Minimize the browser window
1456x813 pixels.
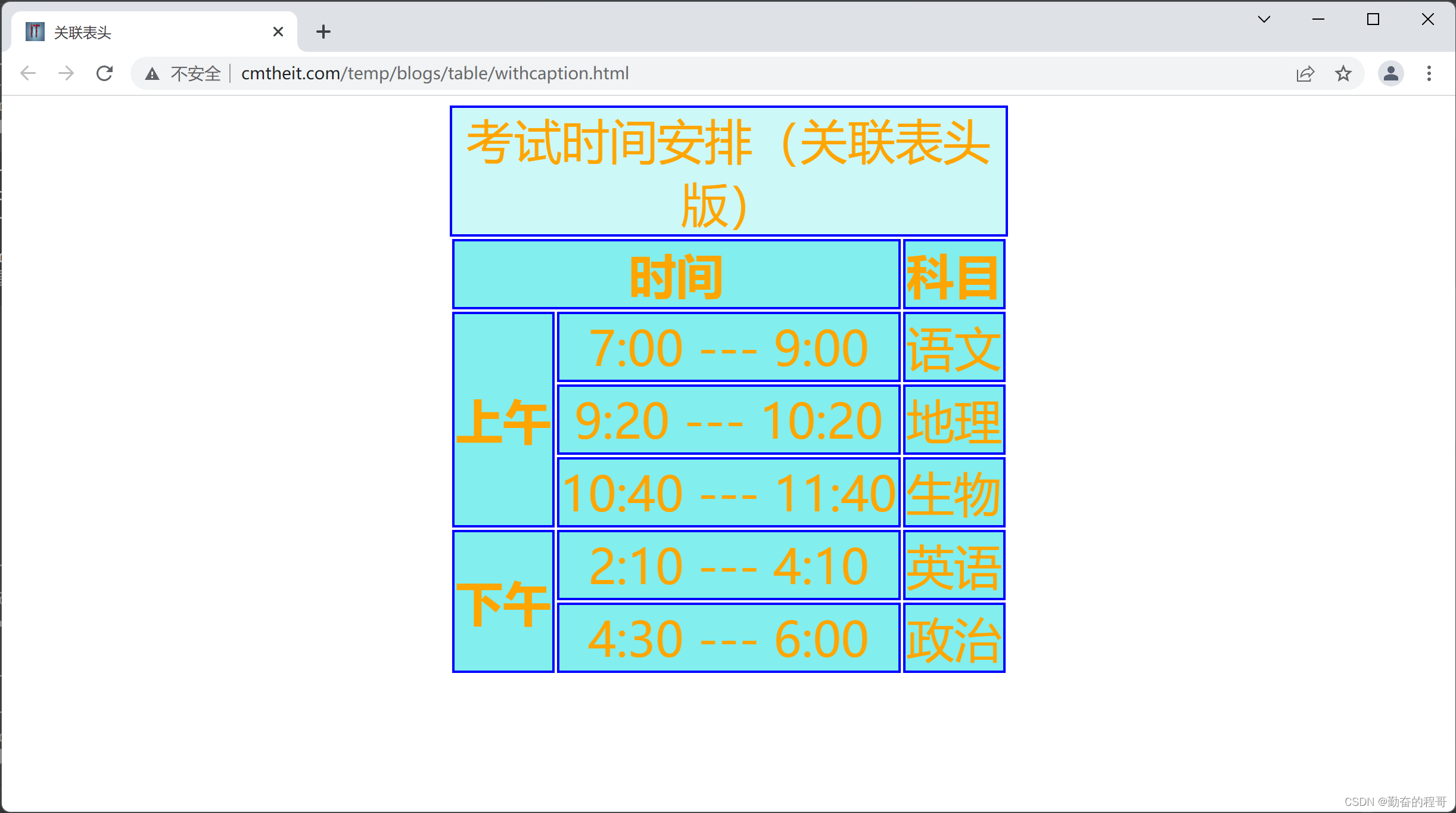coord(1318,19)
